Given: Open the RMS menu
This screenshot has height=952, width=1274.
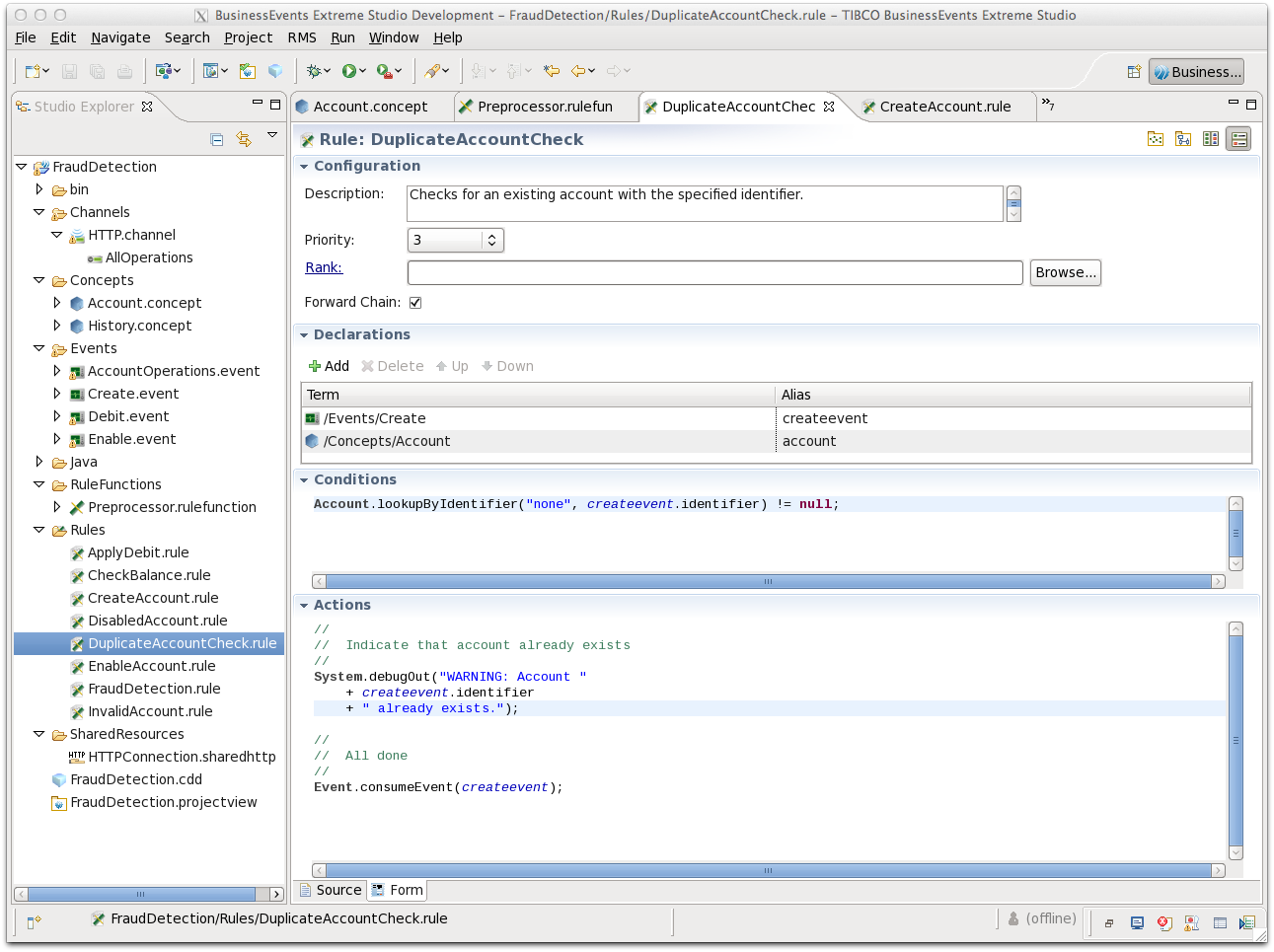Looking at the screenshot, I should pyautogui.click(x=302, y=37).
